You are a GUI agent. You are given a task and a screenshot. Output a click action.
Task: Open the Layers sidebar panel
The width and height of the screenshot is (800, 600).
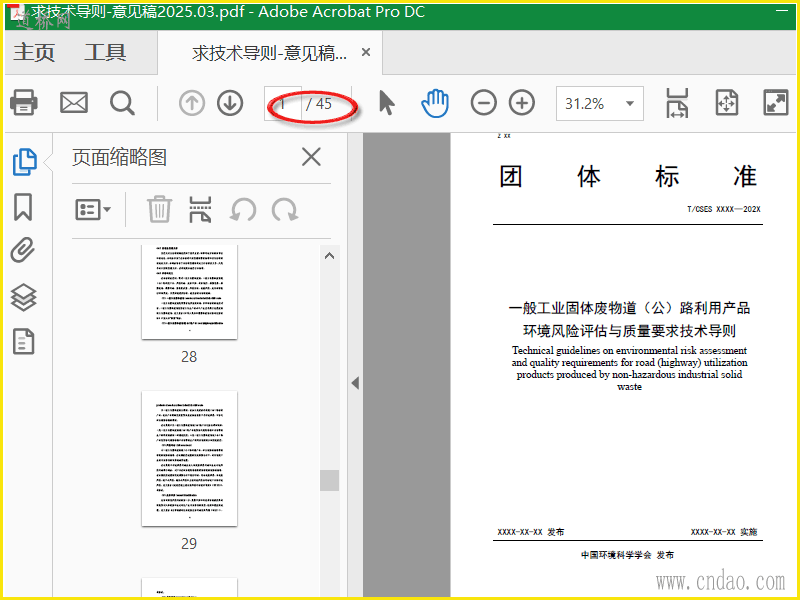23,297
